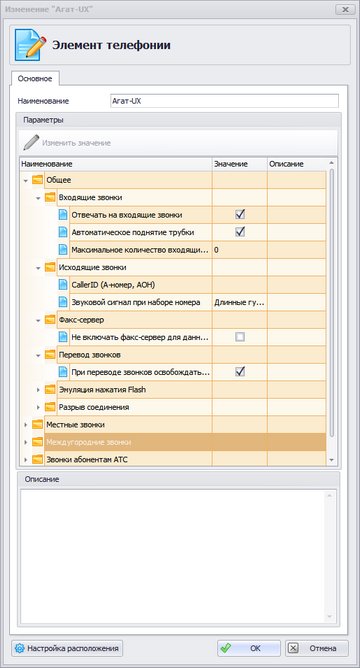This screenshot has width=360, height=668.
Task: Click the folder icon of Входящие звонки
Action: click(x=50, y=197)
